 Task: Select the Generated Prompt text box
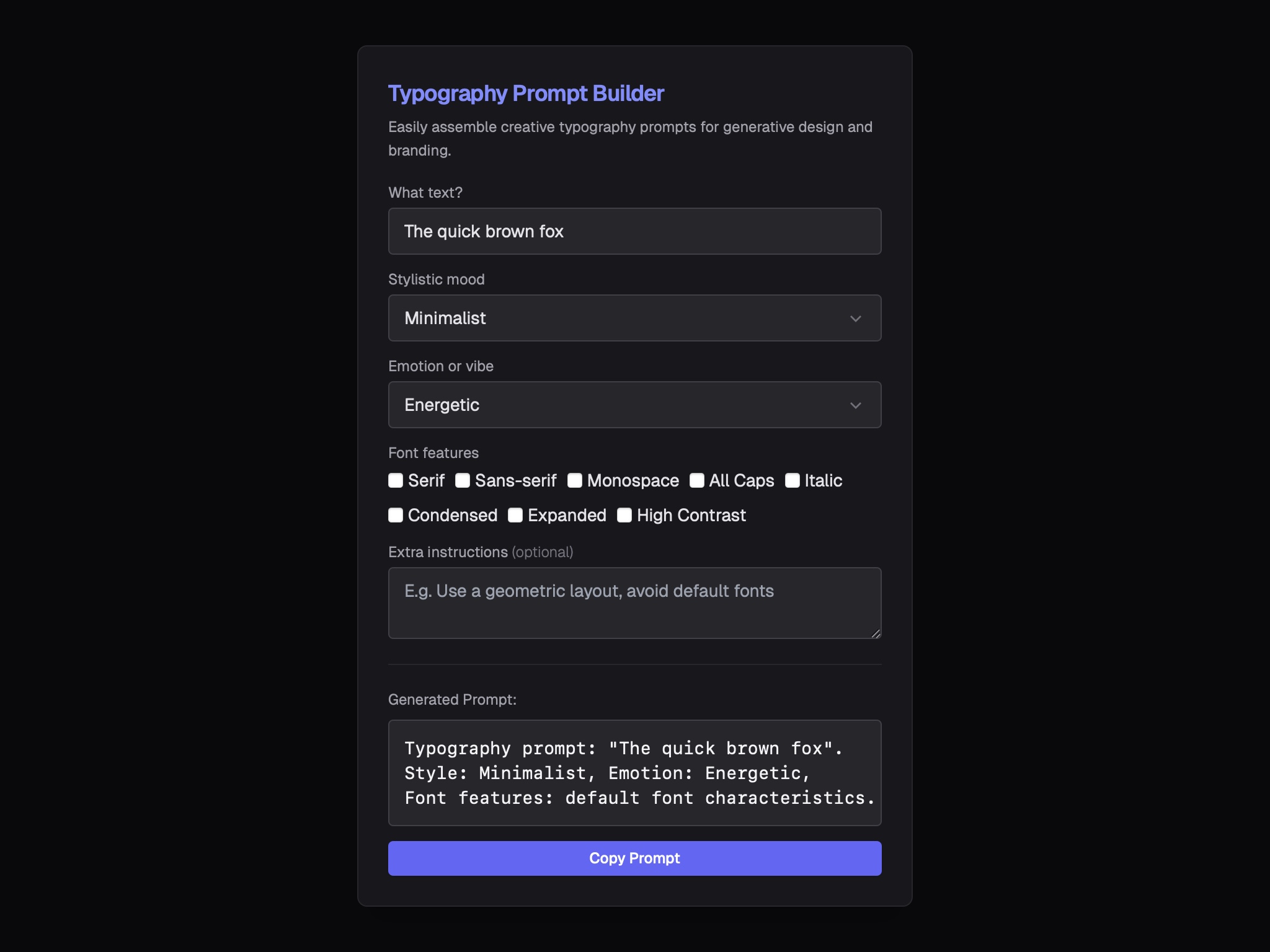click(x=634, y=773)
